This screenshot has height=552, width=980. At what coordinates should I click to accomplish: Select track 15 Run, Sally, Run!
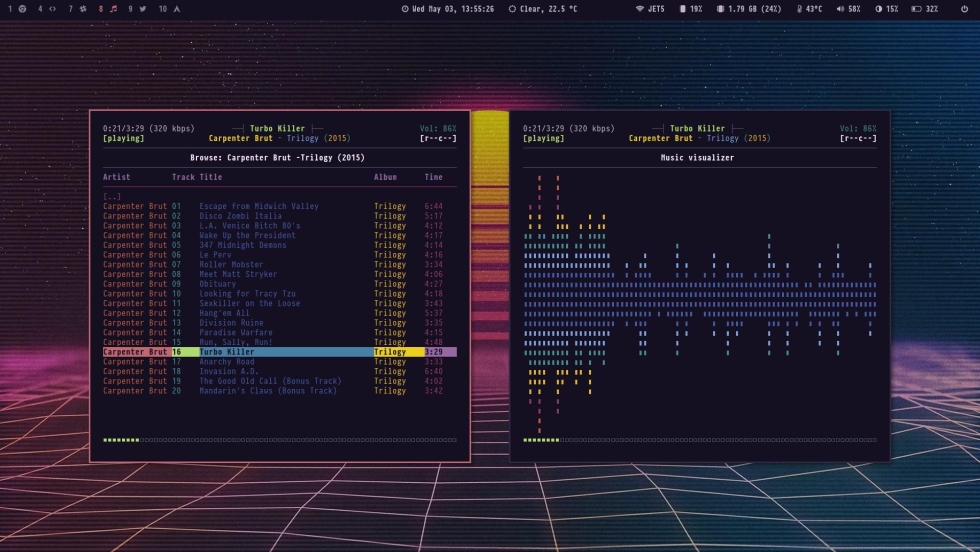[280, 342]
